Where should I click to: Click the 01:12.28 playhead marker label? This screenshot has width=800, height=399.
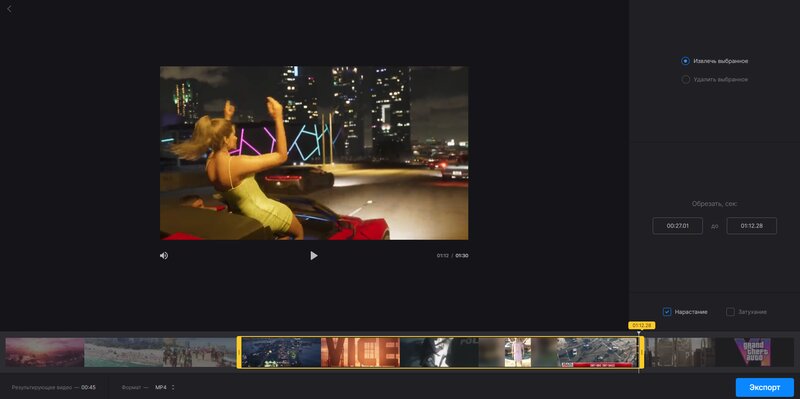641,325
